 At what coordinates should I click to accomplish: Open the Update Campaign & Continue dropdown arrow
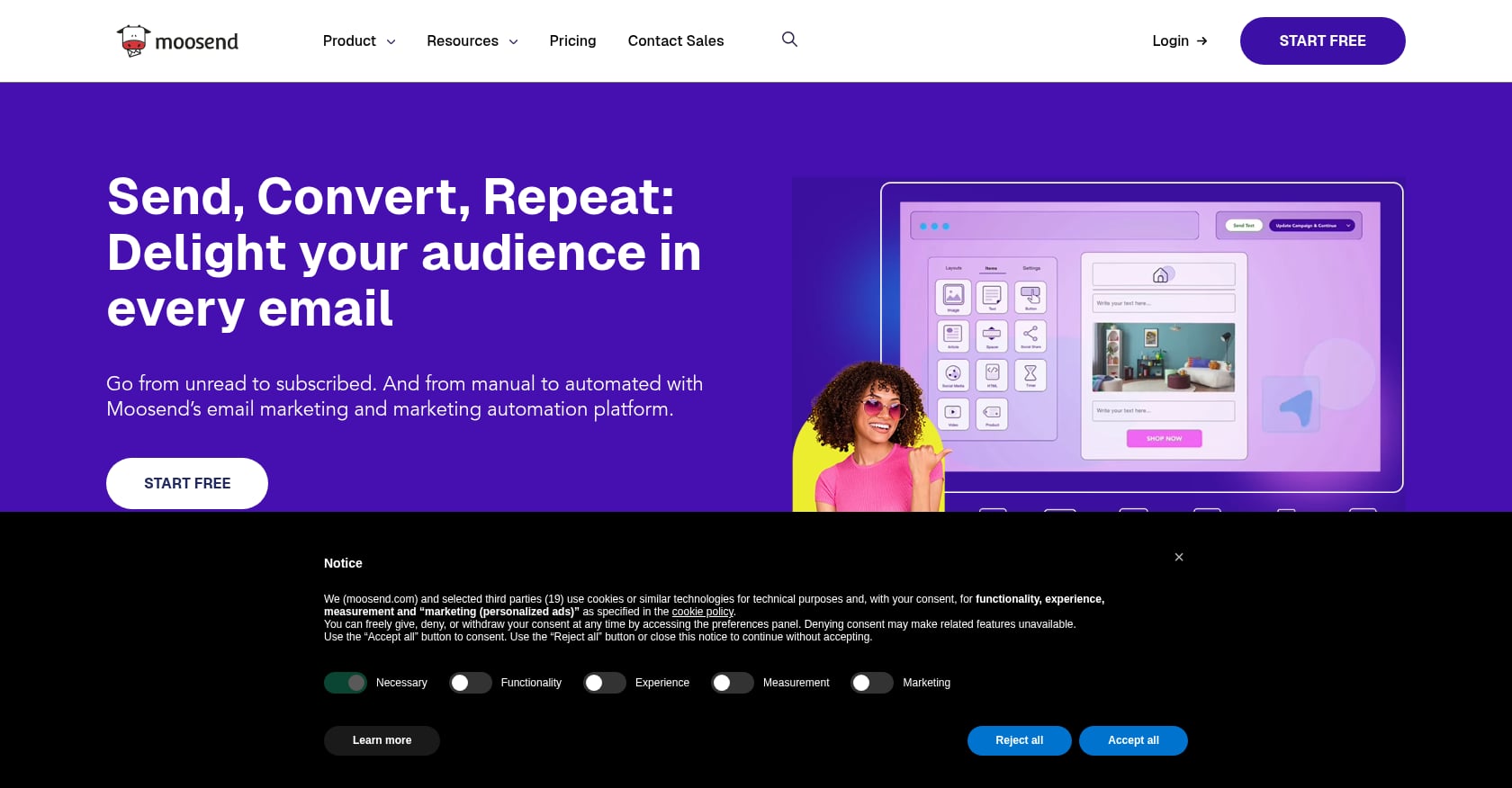(1348, 226)
